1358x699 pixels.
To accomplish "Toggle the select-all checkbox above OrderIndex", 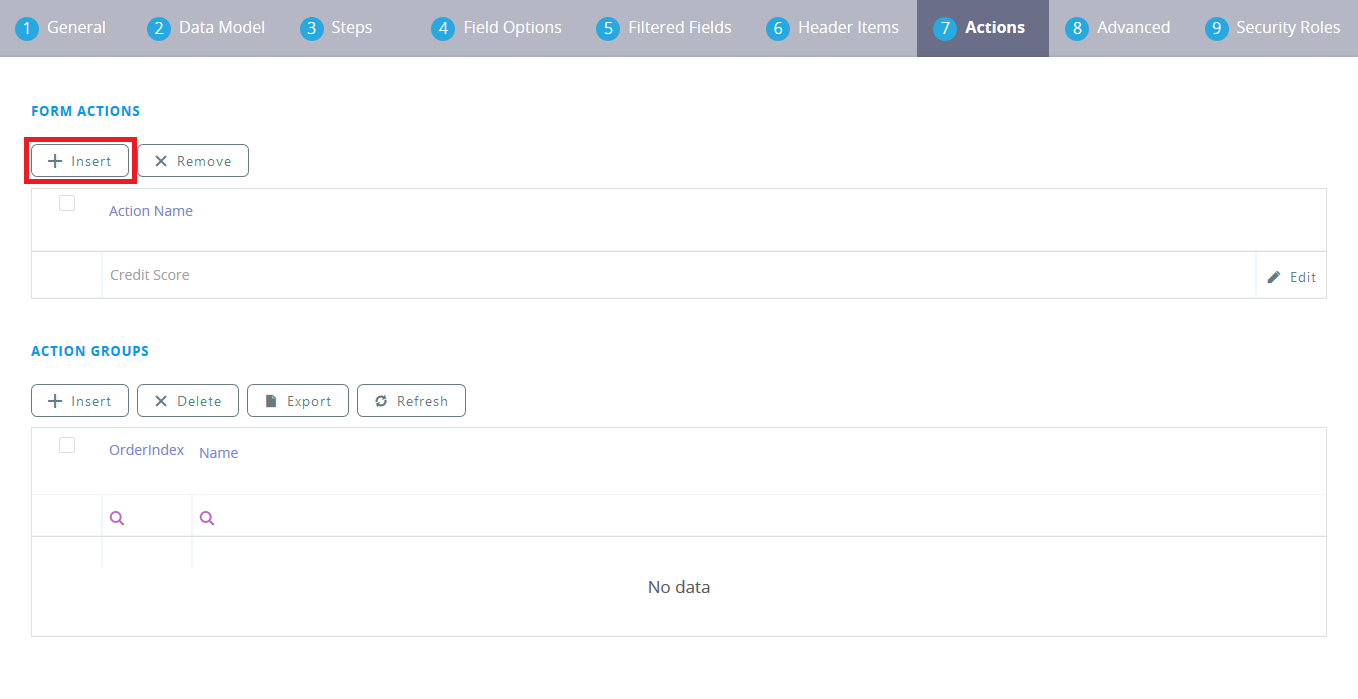I will 67,444.
